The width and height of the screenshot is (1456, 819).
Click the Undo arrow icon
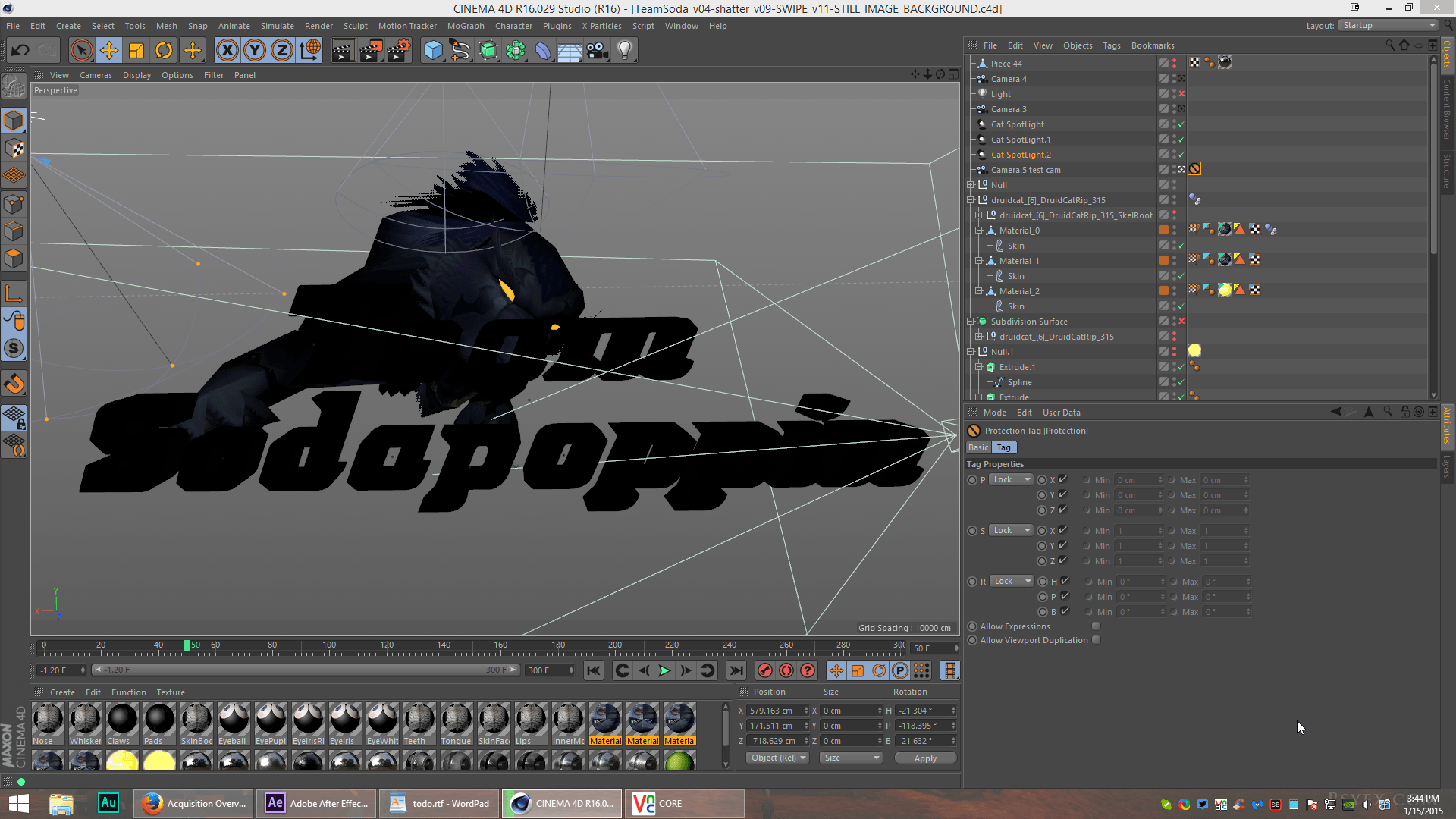click(20, 51)
